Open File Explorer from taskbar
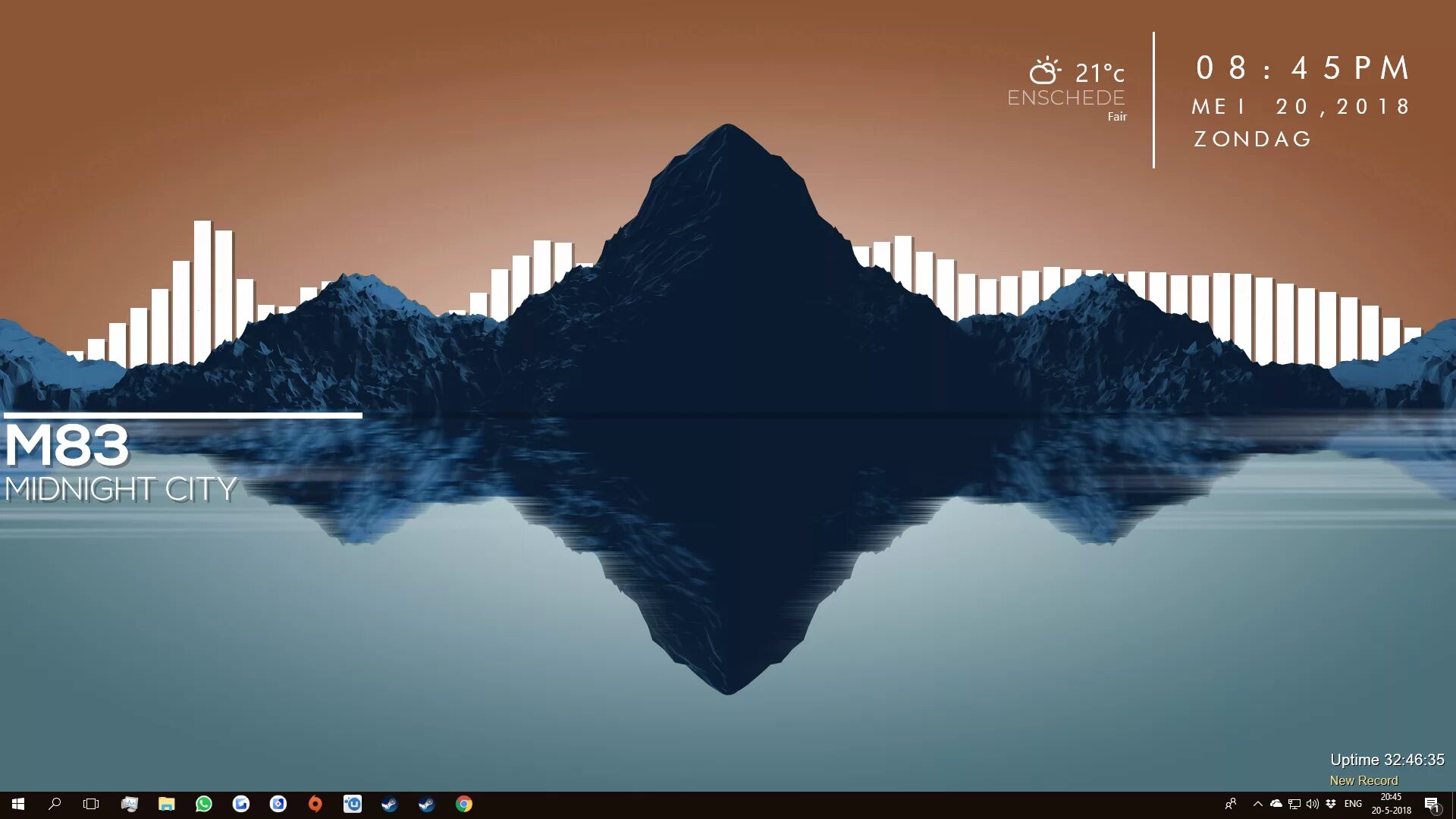Screen dimensions: 1456x819 pyautogui.click(x=166, y=804)
